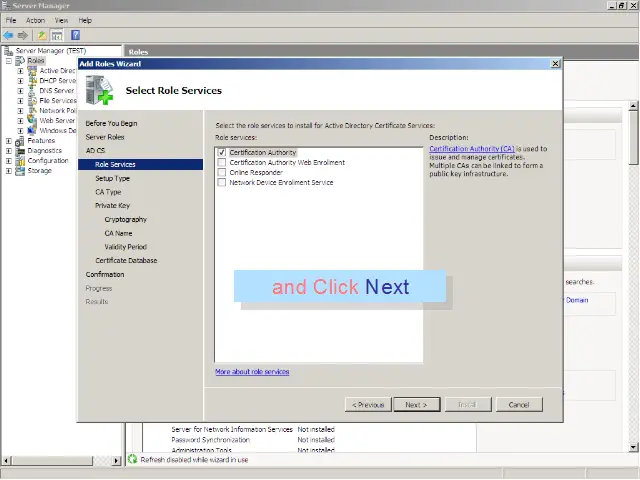Click the Configuration node icon
The height and width of the screenshot is (480, 640).
tap(20, 161)
